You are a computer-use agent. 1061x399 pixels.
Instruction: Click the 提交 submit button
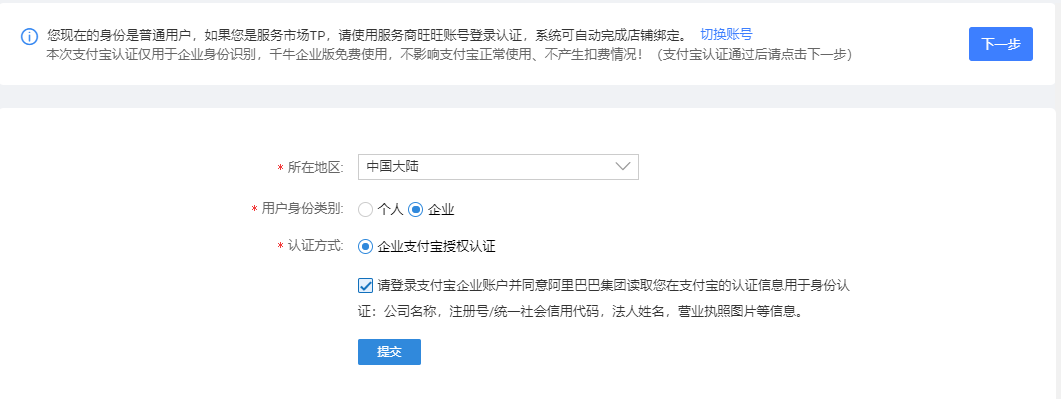389,352
